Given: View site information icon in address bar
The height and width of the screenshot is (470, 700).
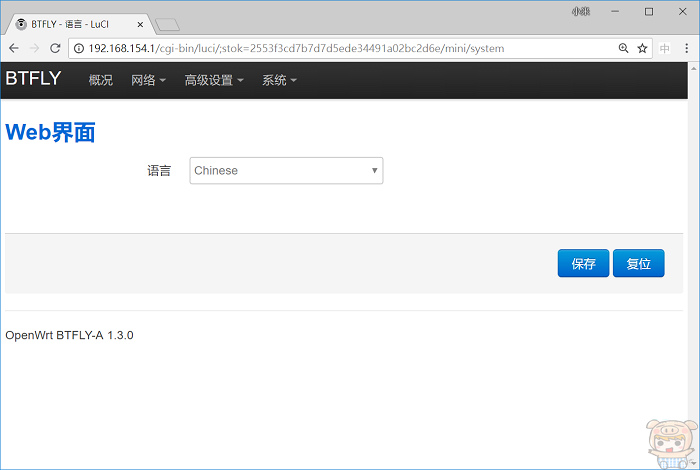Looking at the screenshot, I should coord(79,48).
